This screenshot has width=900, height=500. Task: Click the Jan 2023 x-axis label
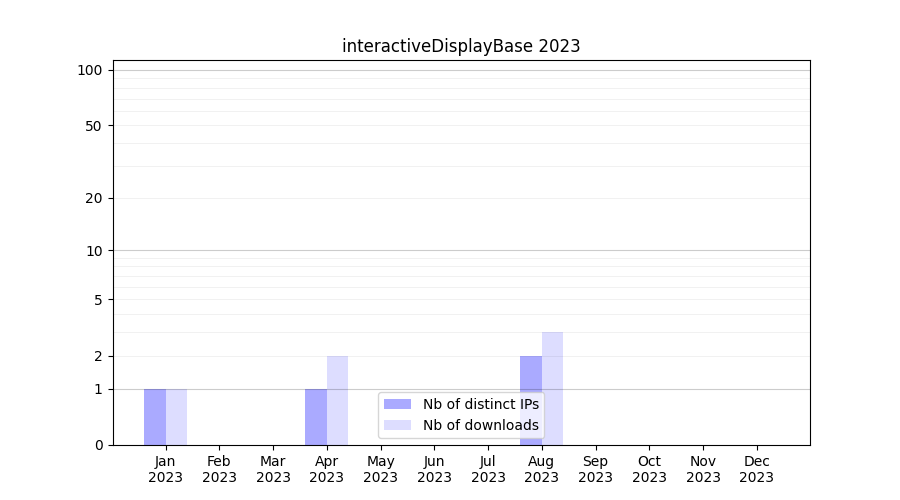point(165,469)
